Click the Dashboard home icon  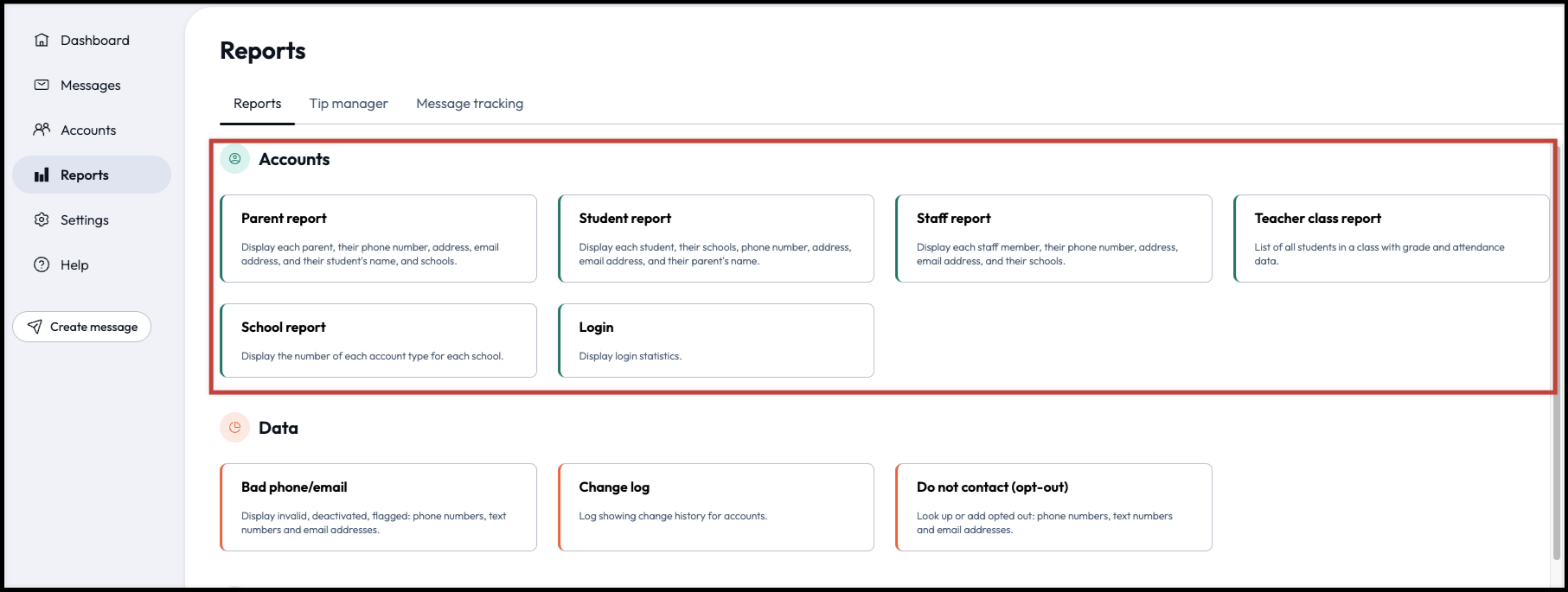pyautogui.click(x=42, y=41)
